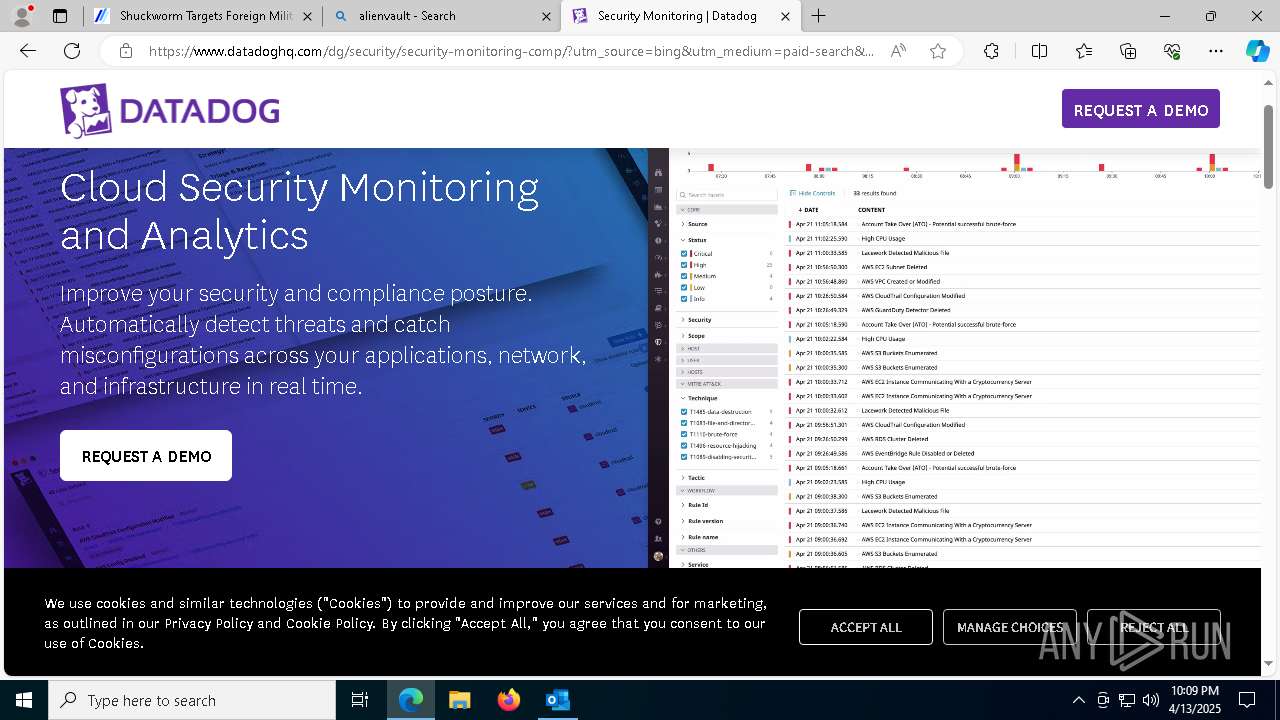1280x720 pixels.
Task: Click the Windows taskbar search box
Action: click(x=192, y=700)
